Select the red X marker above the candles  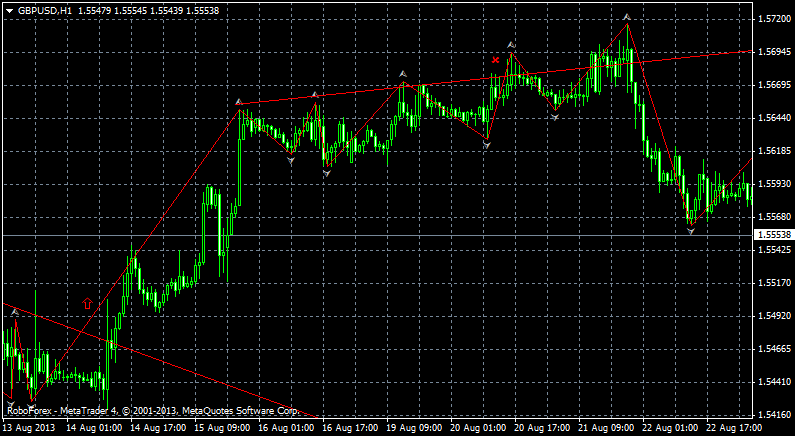495,60
